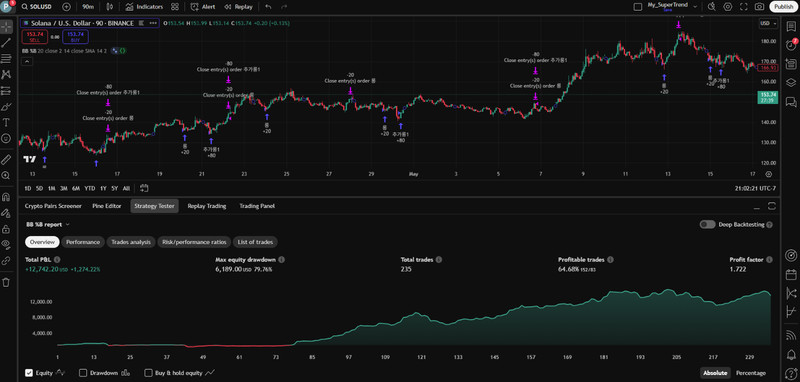Uncheck the Equity checkbox
800x382 pixels.
click(x=29, y=373)
